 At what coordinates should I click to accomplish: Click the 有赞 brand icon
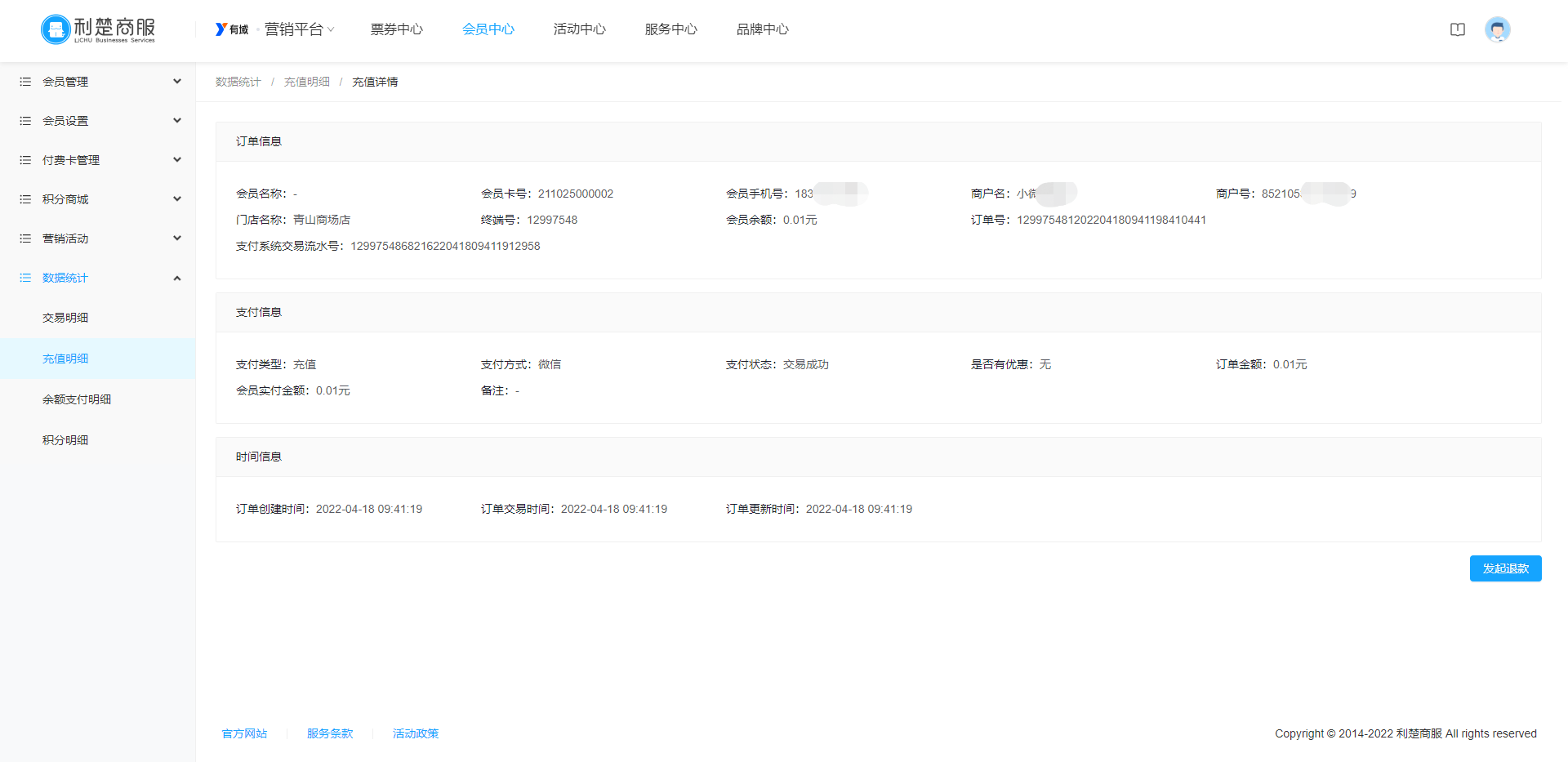(232, 29)
